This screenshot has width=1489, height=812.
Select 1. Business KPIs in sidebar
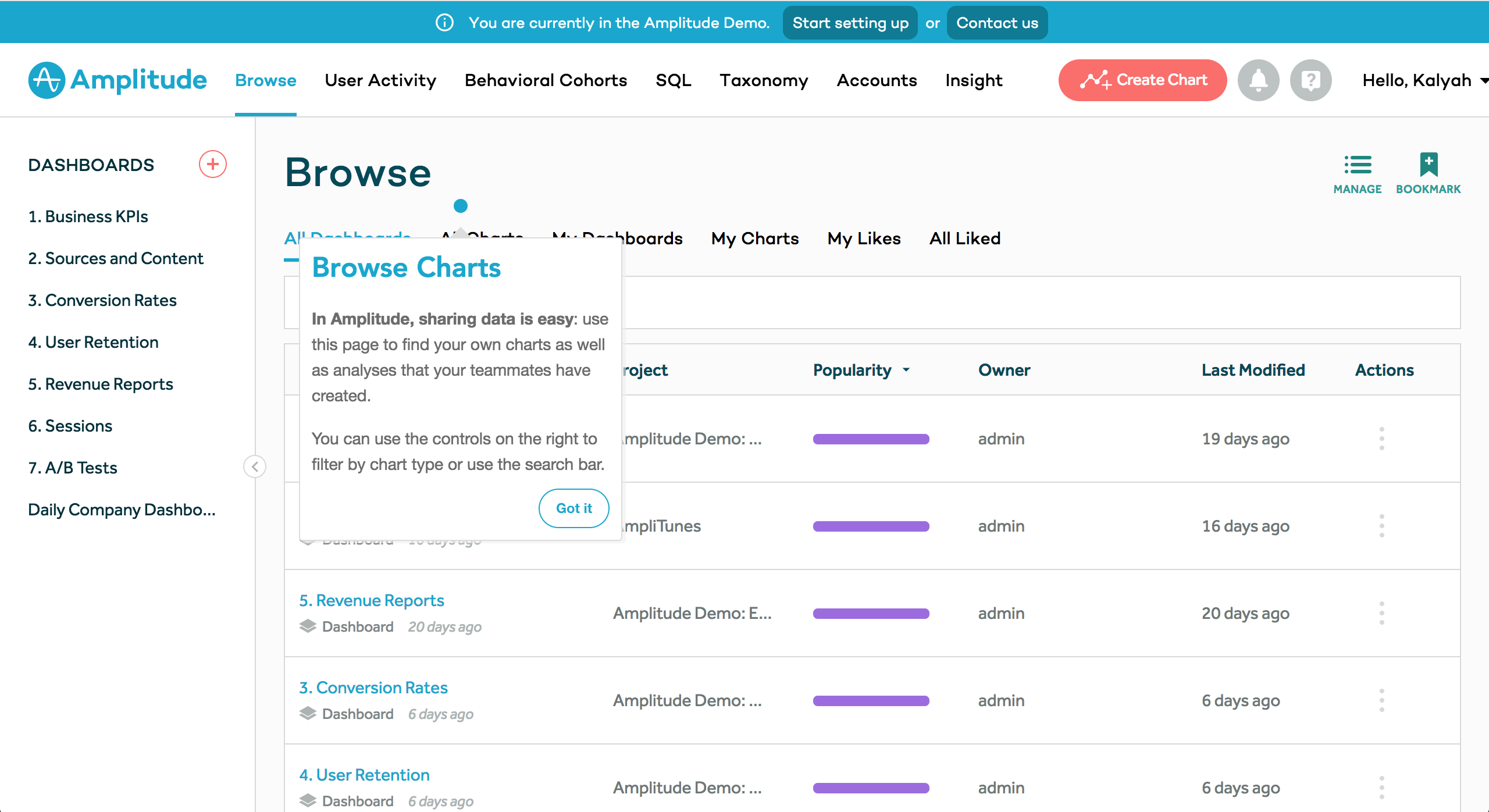88,216
